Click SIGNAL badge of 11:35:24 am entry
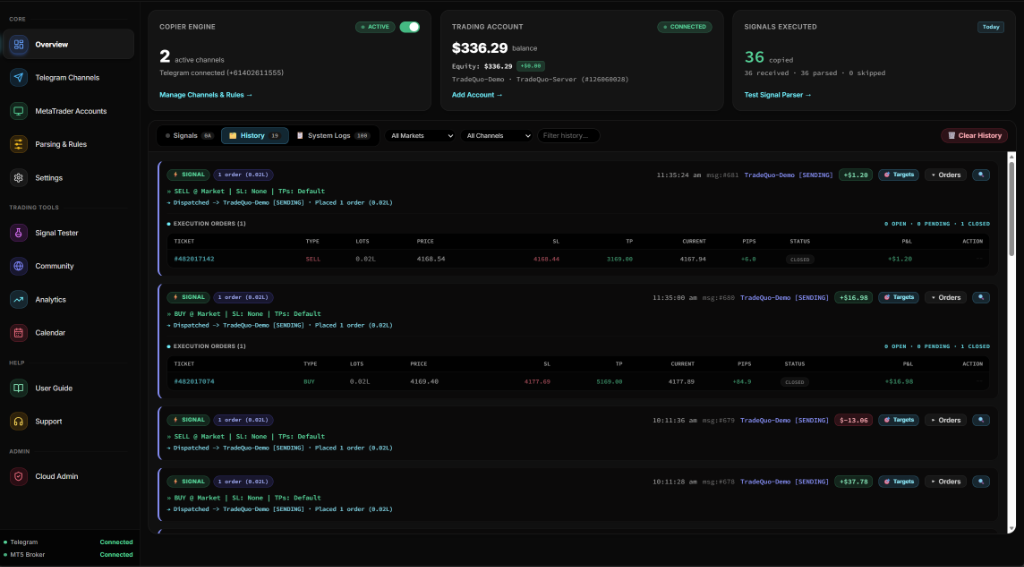The width and height of the screenshot is (1024, 567). click(189, 175)
